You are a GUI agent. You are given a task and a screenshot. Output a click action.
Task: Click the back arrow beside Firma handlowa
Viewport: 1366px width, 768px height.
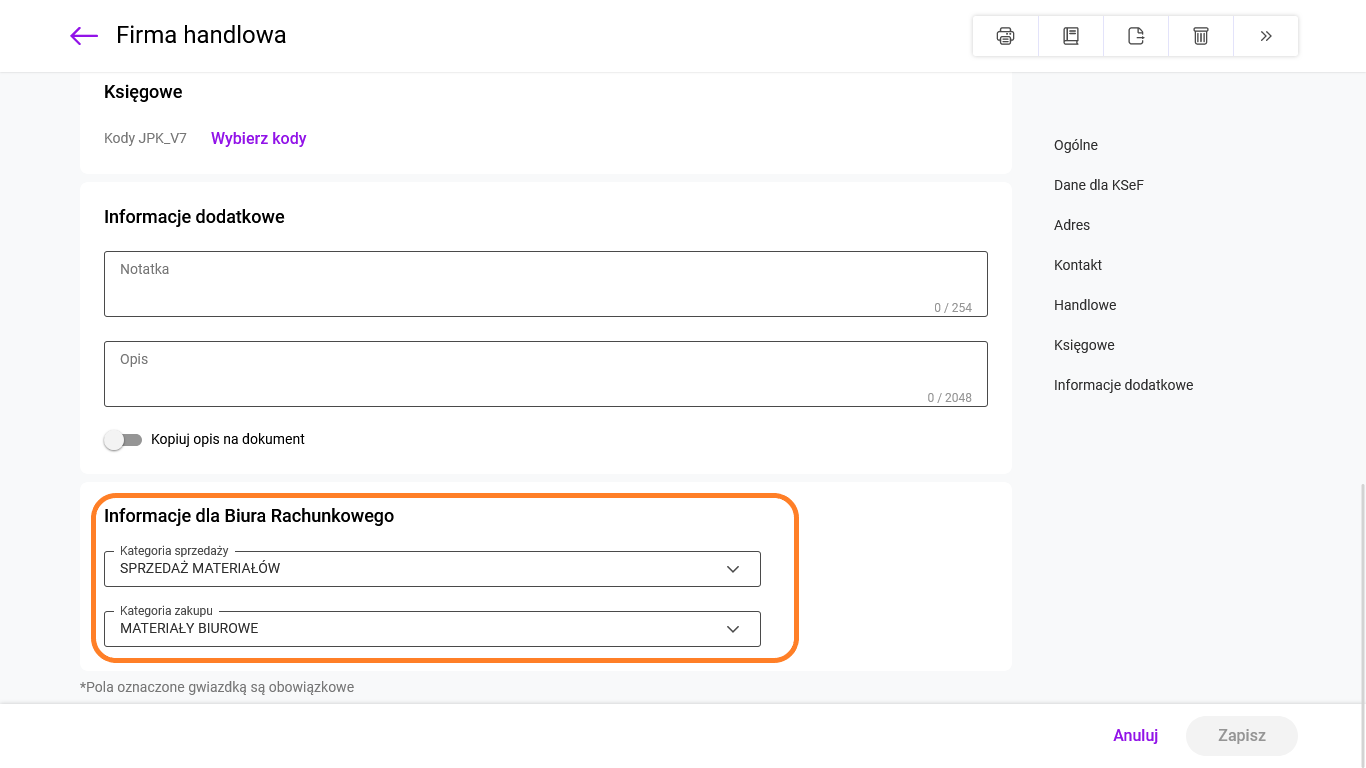tap(84, 36)
